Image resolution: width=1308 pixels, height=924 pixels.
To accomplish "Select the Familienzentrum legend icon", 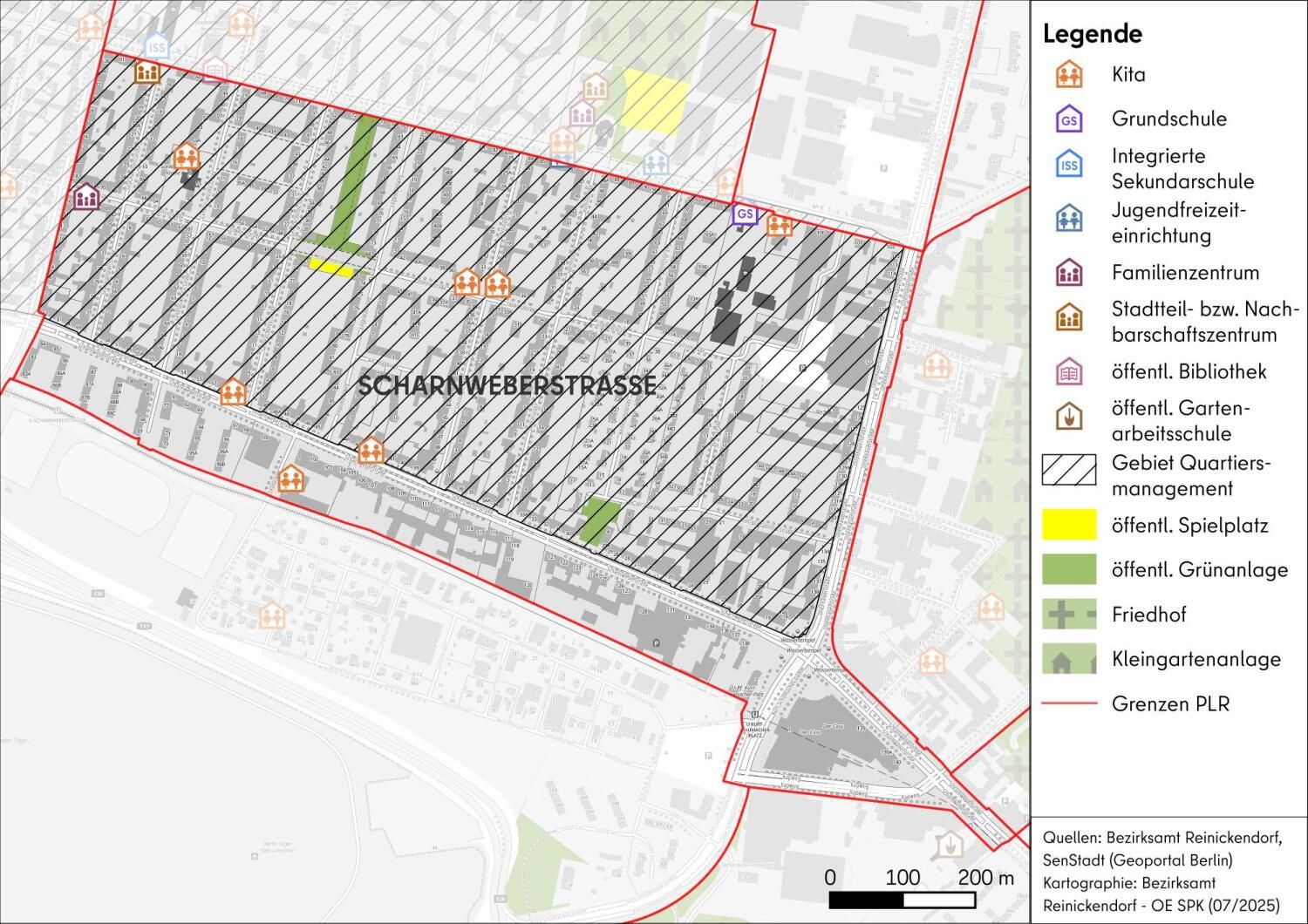I will (x=1068, y=272).
